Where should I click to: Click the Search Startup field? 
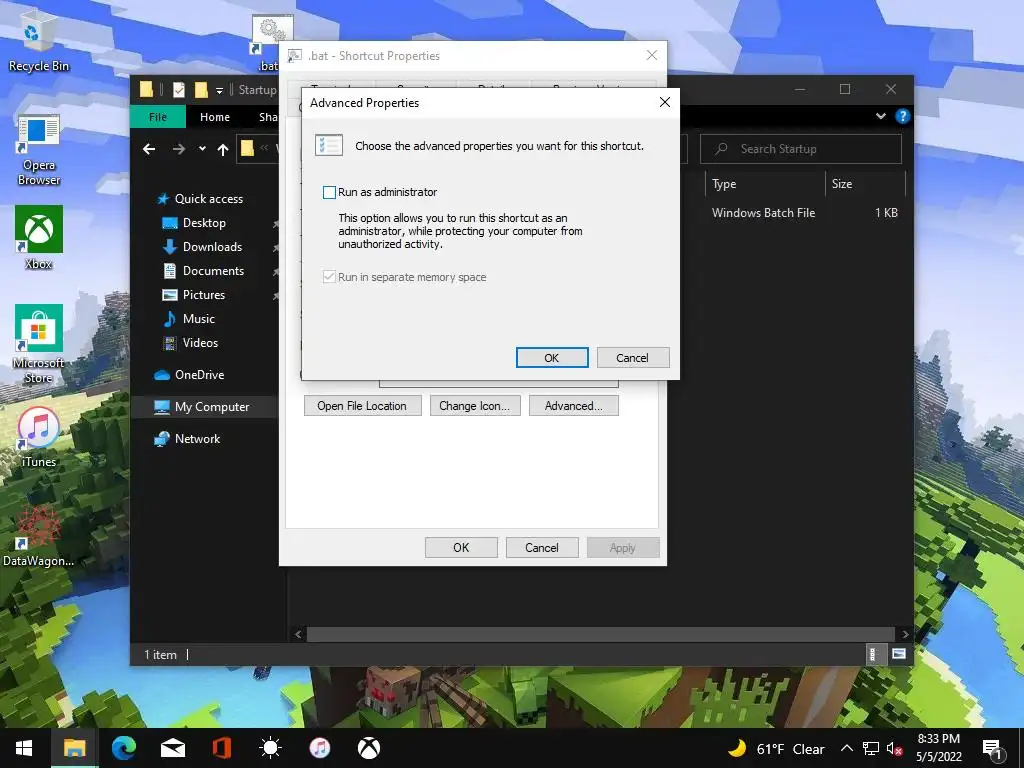pos(801,149)
